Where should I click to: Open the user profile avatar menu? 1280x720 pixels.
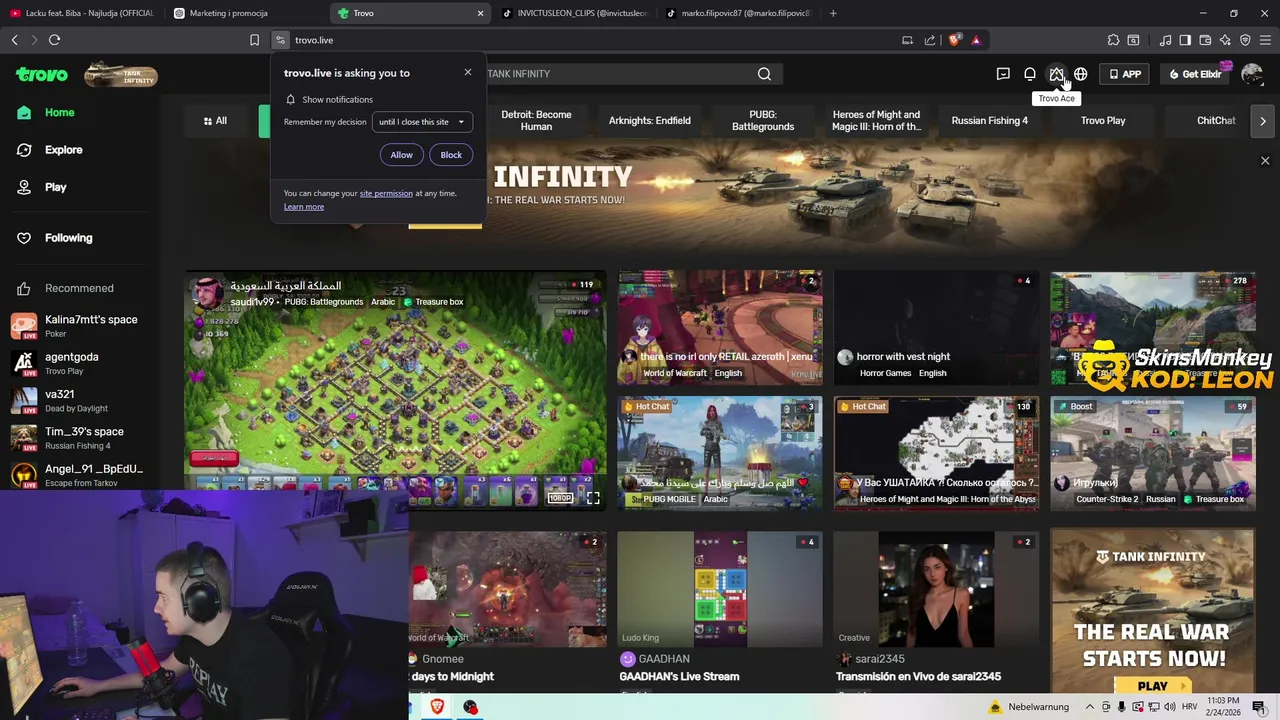click(1252, 75)
